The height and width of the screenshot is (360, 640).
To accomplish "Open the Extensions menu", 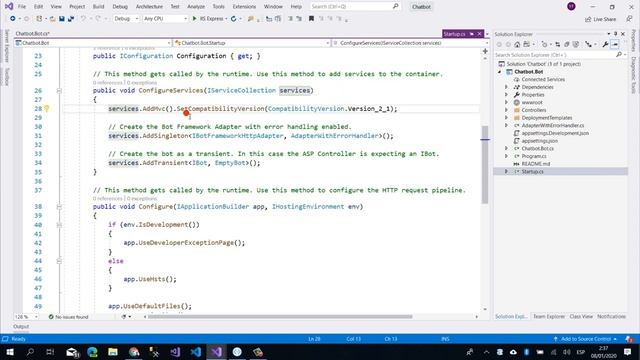I will [244, 7].
